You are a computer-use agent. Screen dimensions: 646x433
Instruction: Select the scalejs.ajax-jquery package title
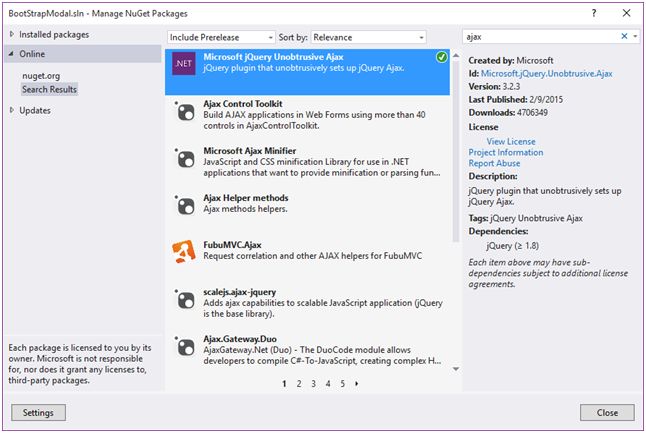click(x=239, y=292)
